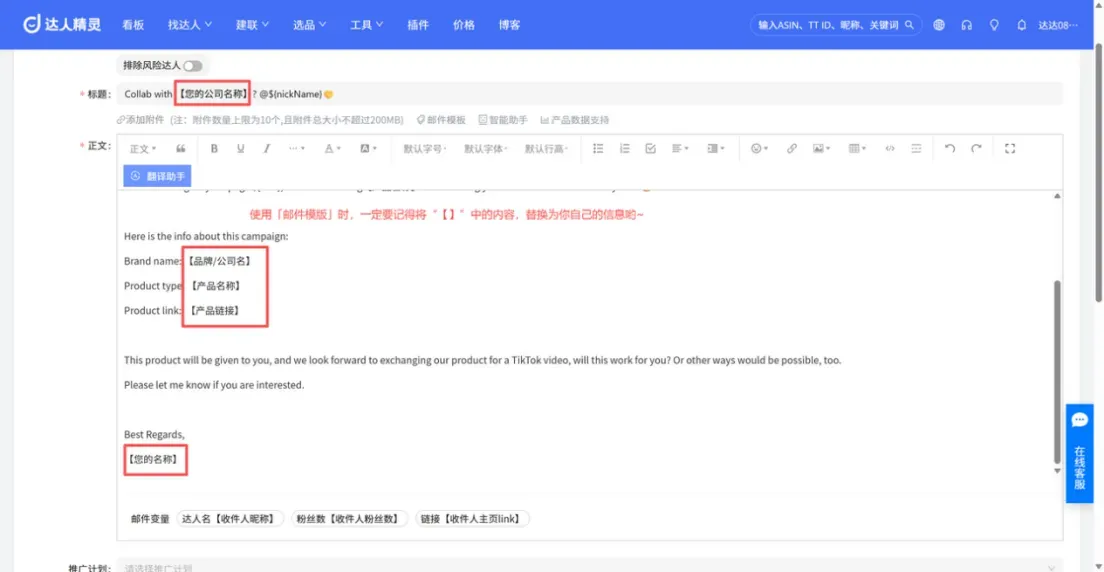Open the 看板 dashboard menu
Image resolution: width=1104 pixels, height=572 pixels.
point(133,25)
